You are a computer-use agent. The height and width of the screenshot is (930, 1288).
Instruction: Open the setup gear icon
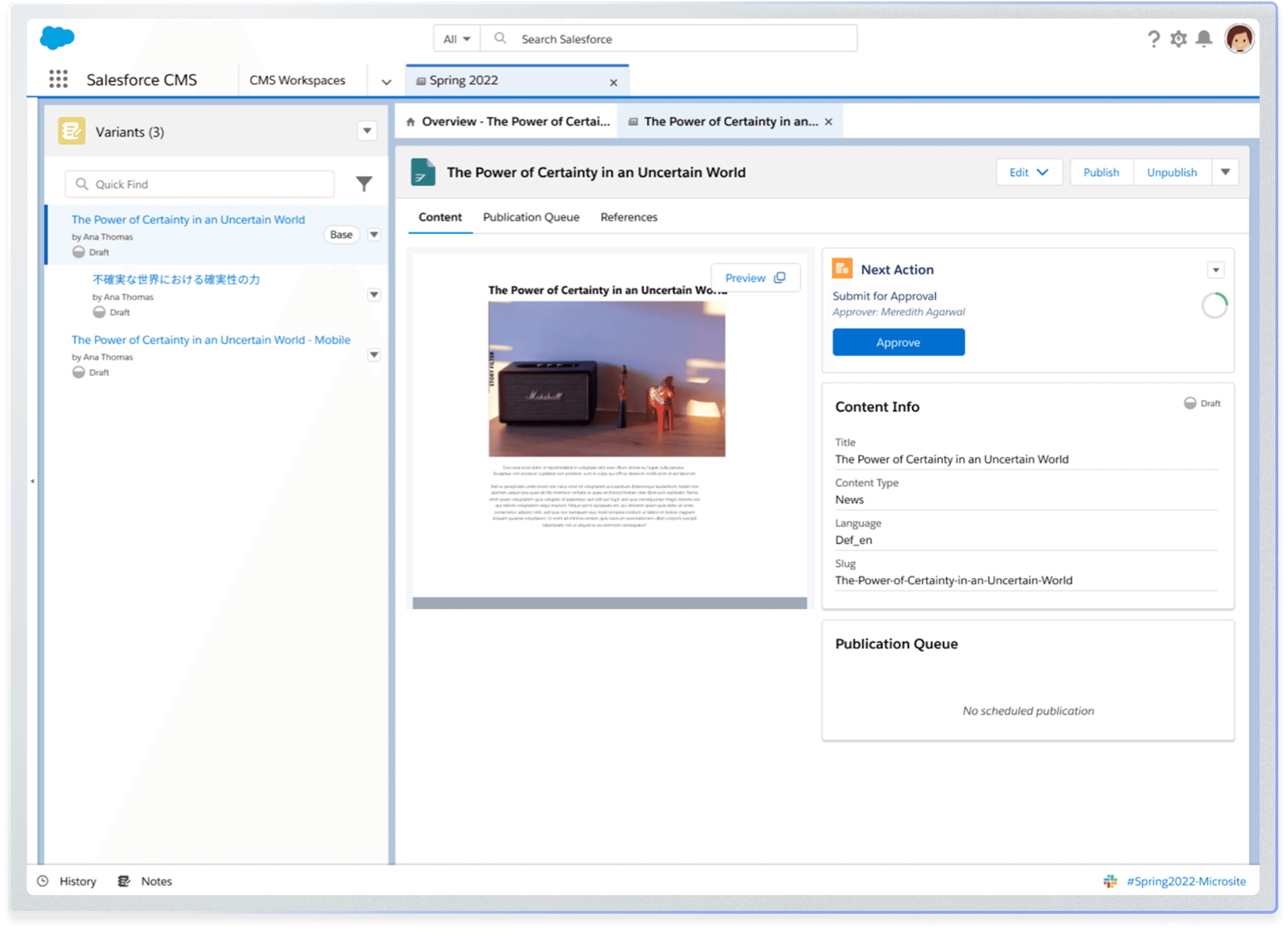tap(1179, 39)
